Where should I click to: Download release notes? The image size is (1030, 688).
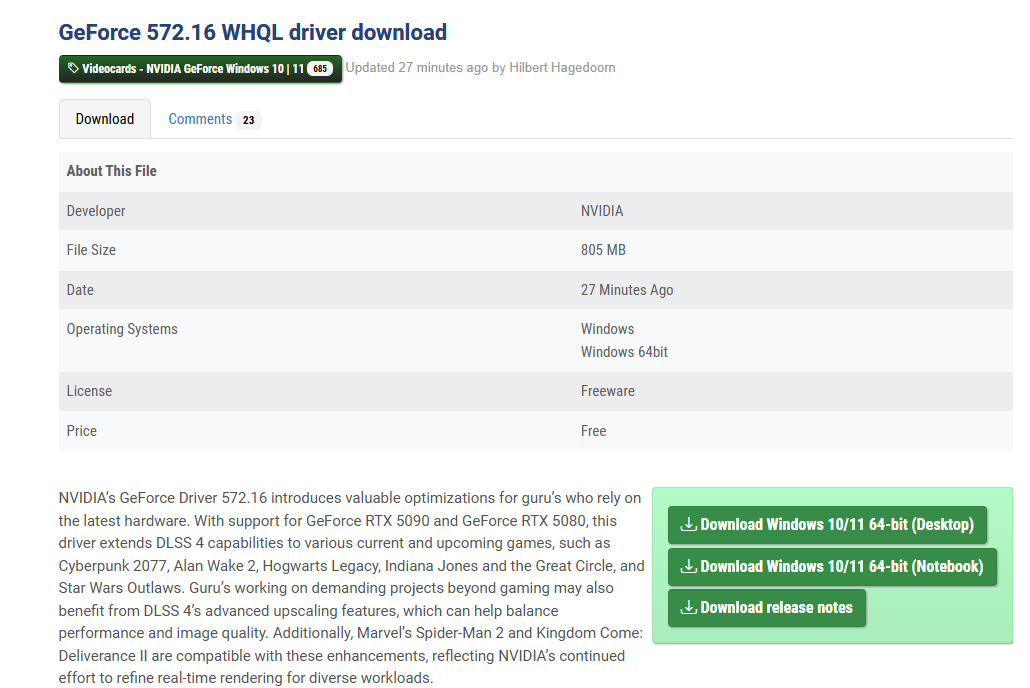coord(767,608)
